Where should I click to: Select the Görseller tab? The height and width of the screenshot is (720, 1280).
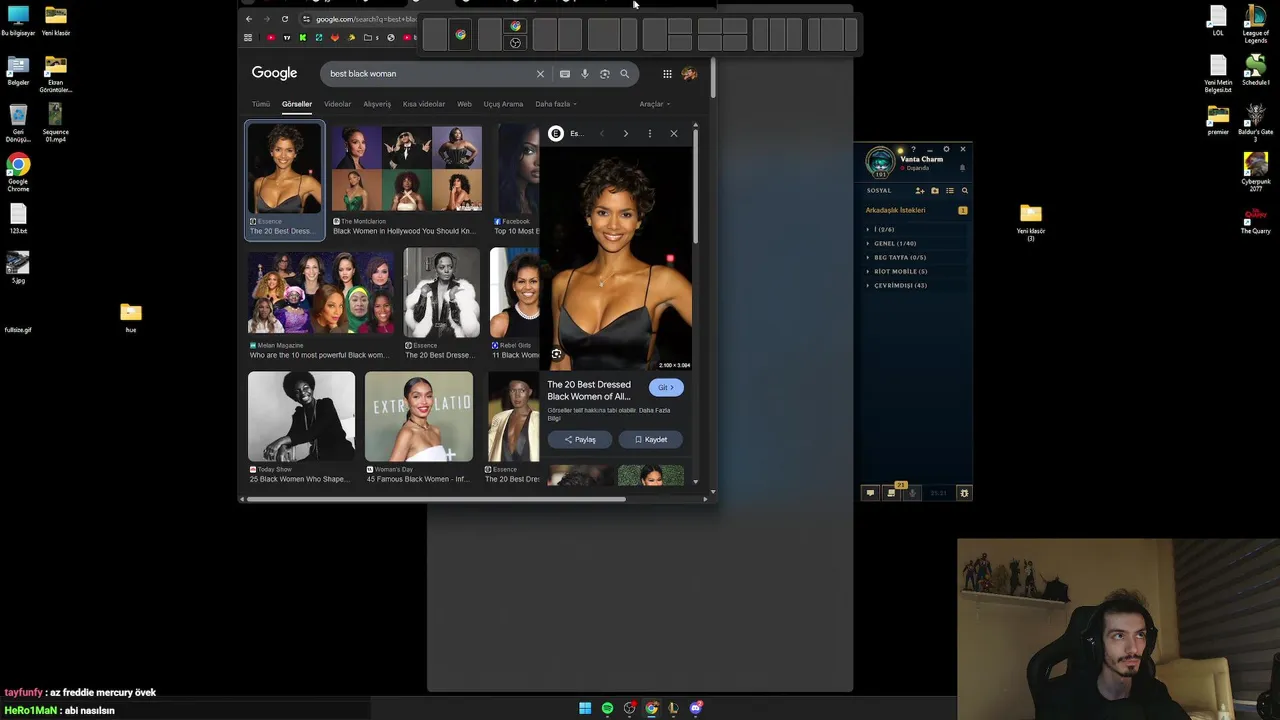click(297, 104)
